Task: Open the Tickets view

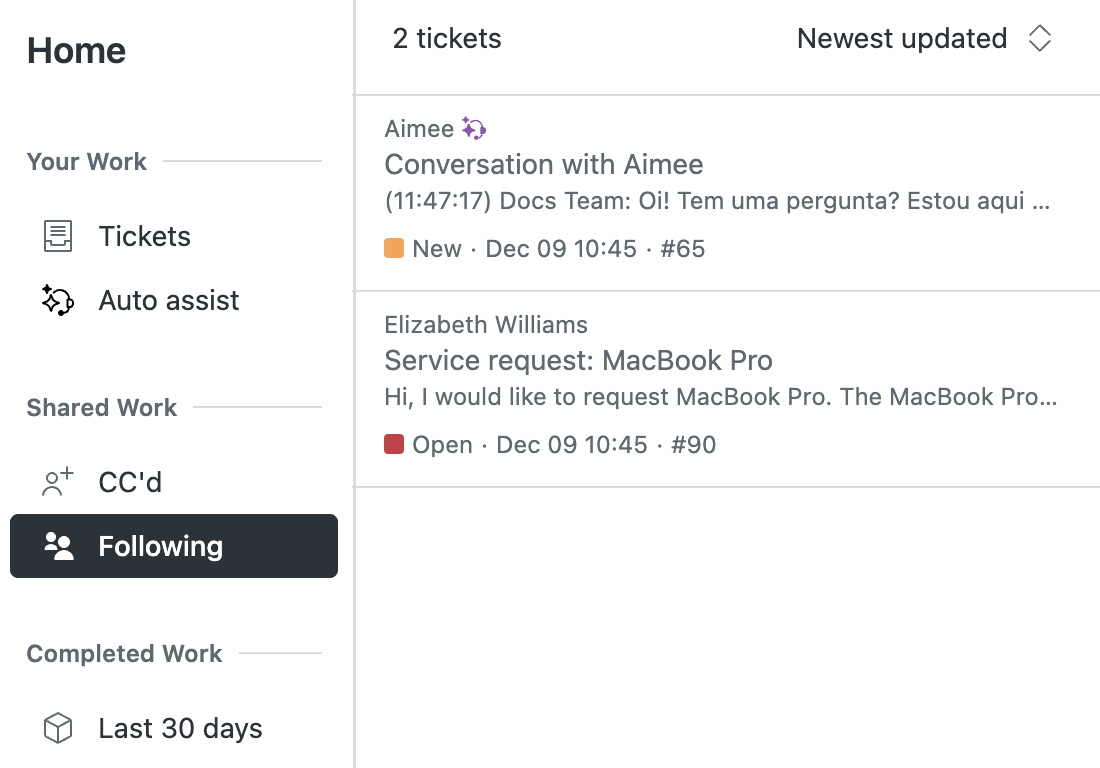Action: [x=144, y=237]
